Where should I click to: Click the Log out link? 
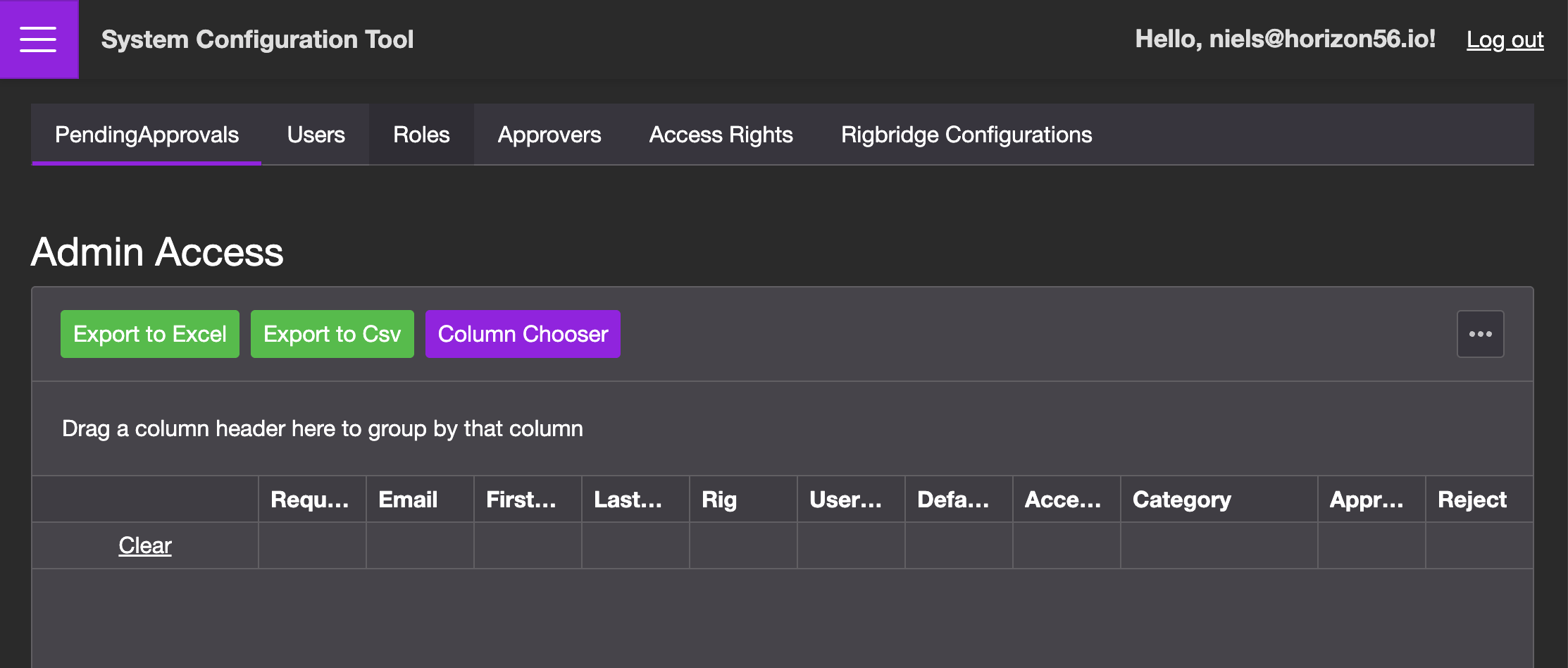click(1505, 39)
